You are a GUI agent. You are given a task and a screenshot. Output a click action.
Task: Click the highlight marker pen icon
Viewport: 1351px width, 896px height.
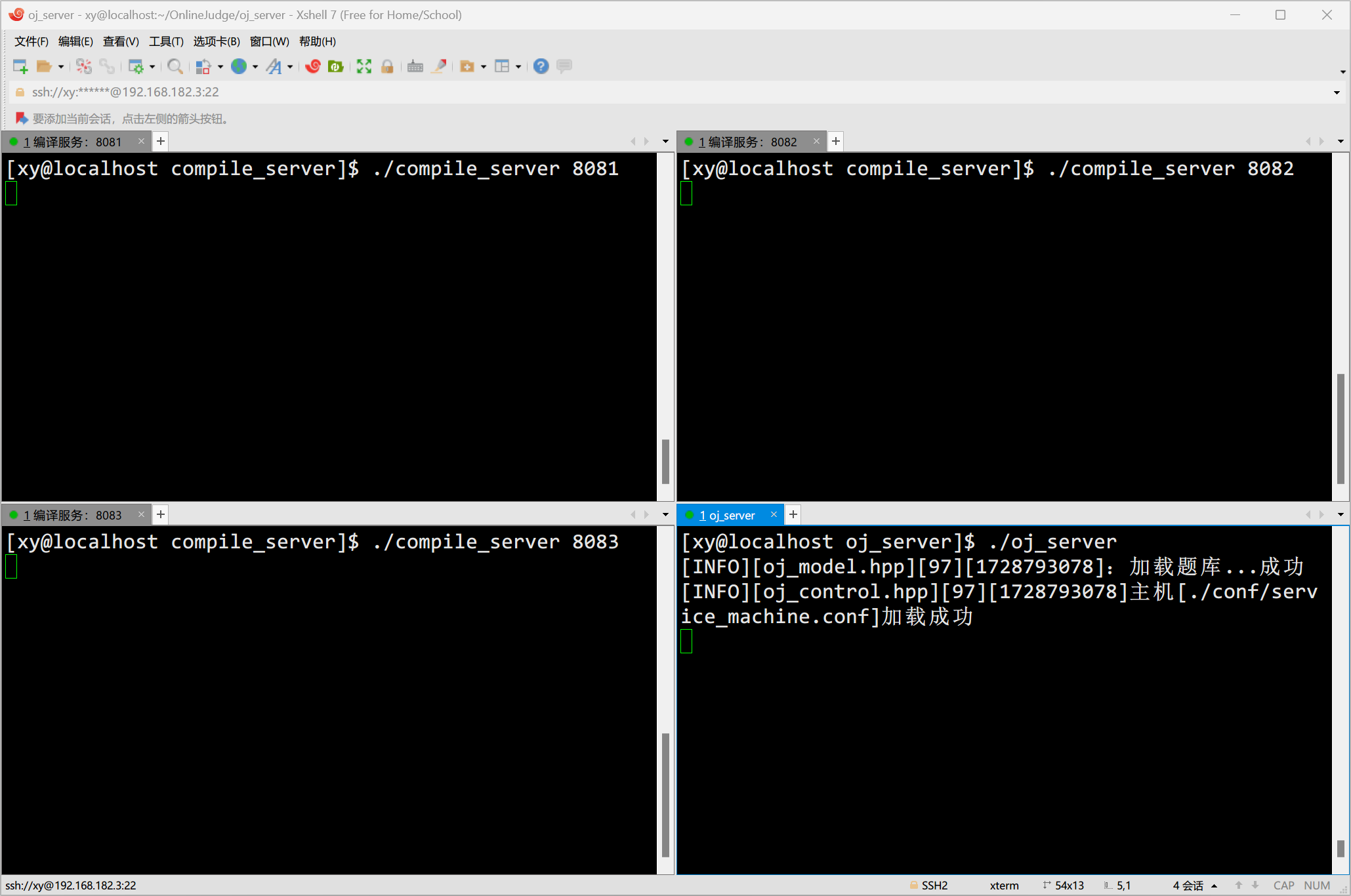439,66
